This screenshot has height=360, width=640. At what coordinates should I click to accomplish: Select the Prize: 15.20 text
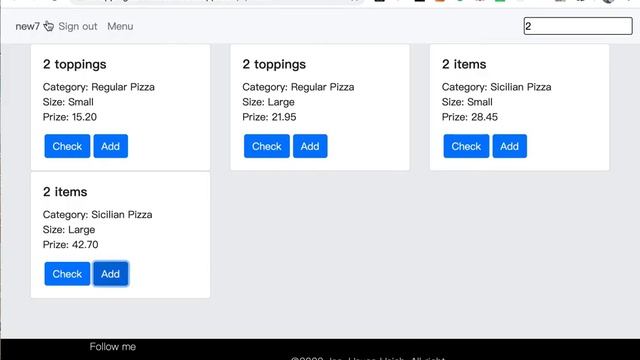click(70, 117)
